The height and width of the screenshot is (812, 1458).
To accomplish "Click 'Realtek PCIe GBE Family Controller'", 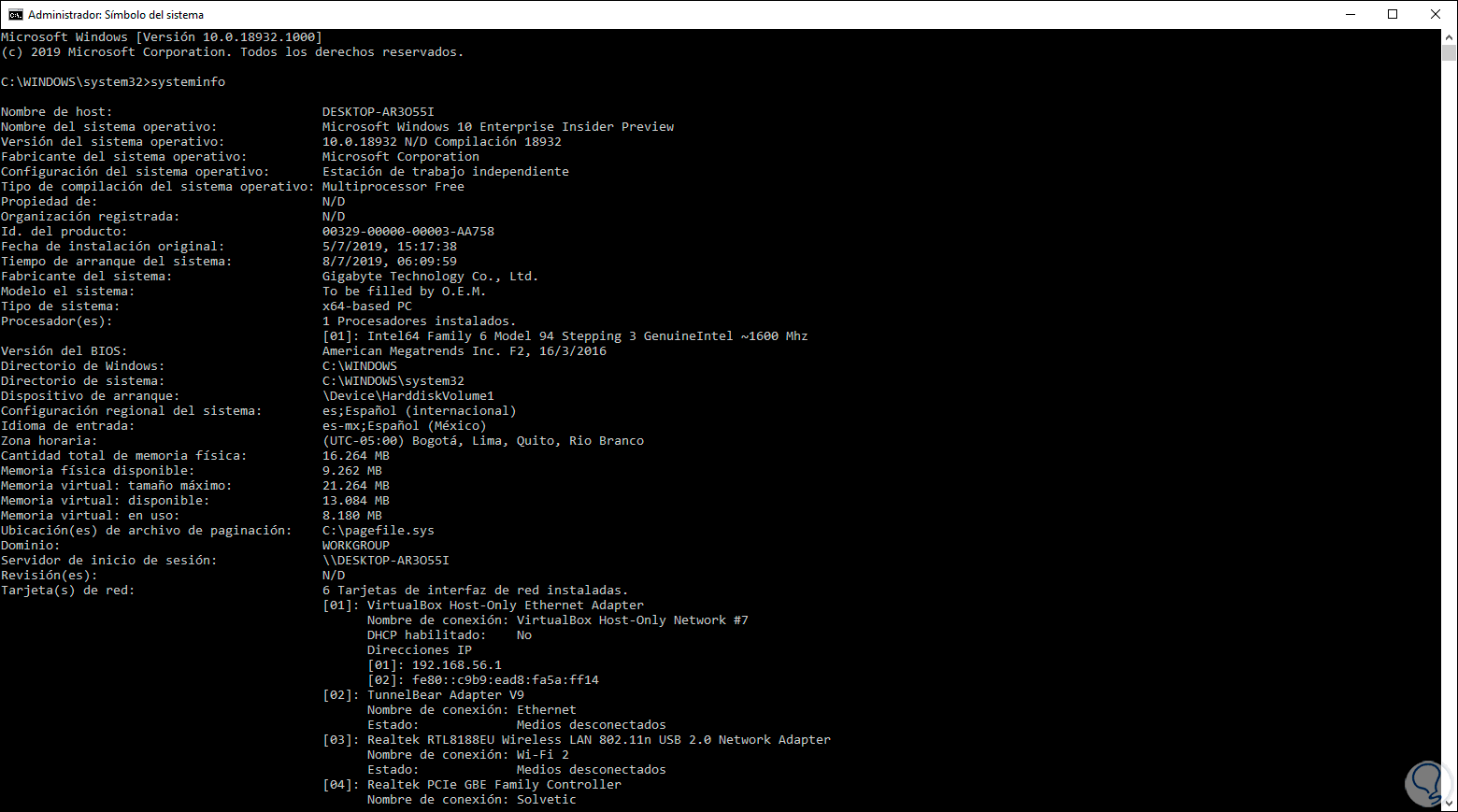I will pyautogui.click(x=494, y=785).
